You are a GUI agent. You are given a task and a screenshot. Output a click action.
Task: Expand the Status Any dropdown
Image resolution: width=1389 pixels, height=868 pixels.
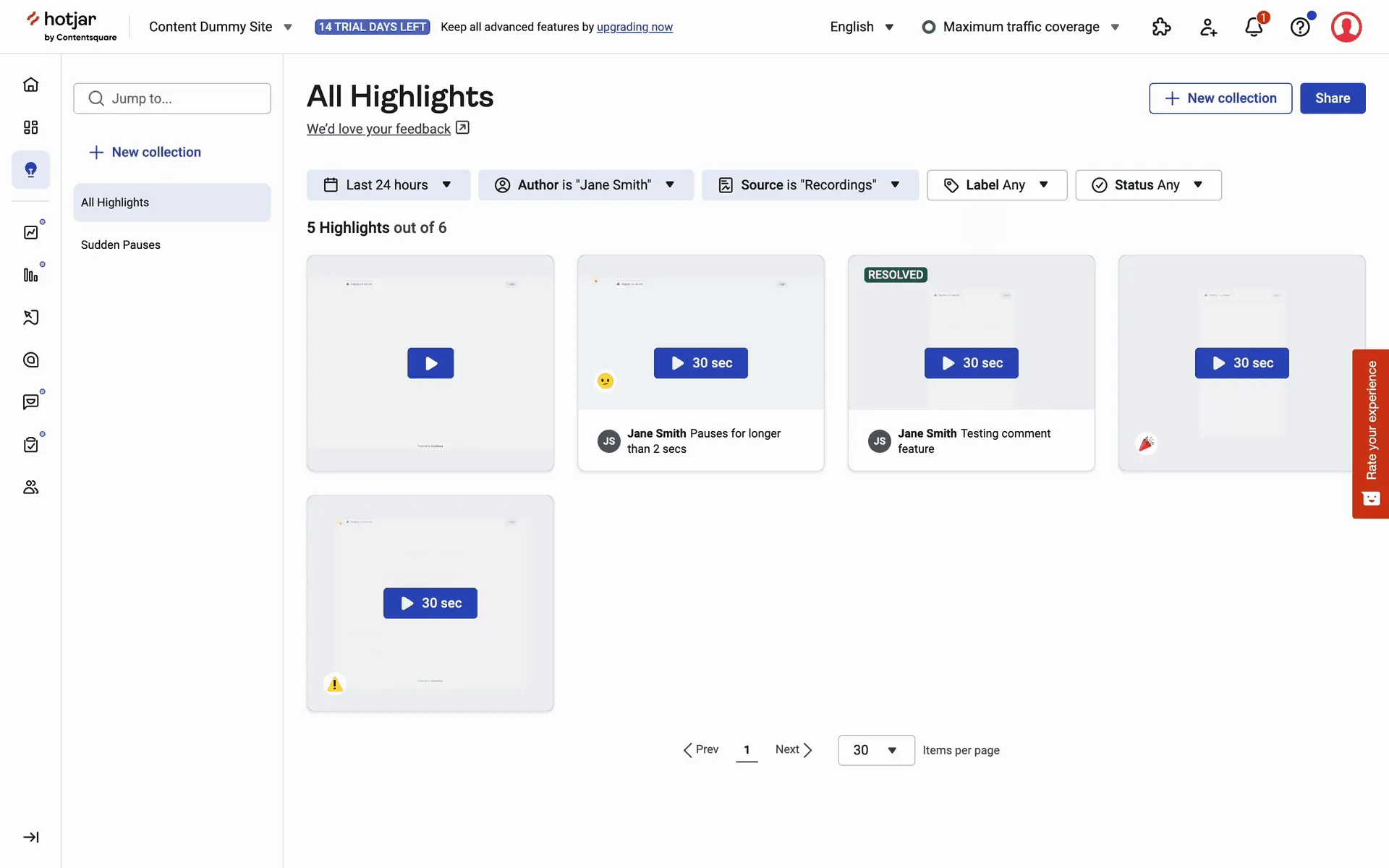[x=1148, y=185]
